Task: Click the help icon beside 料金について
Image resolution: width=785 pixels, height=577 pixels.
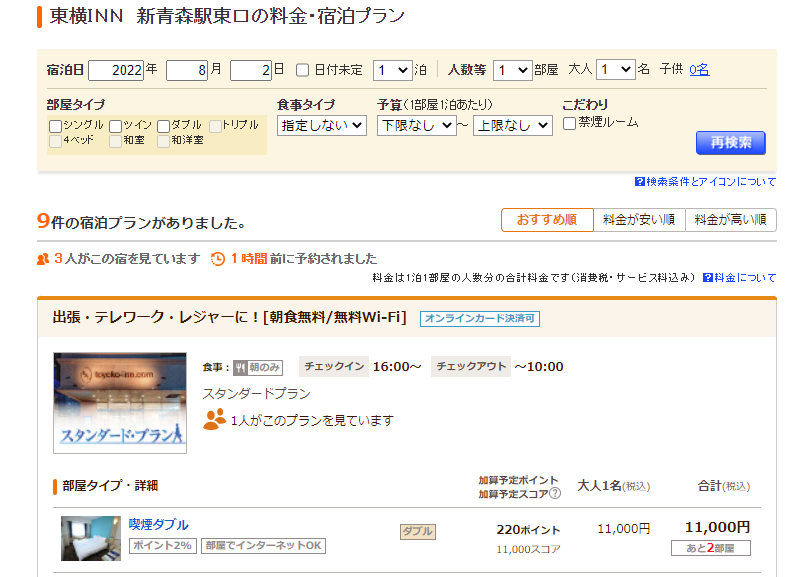Action: (x=707, y=277)
